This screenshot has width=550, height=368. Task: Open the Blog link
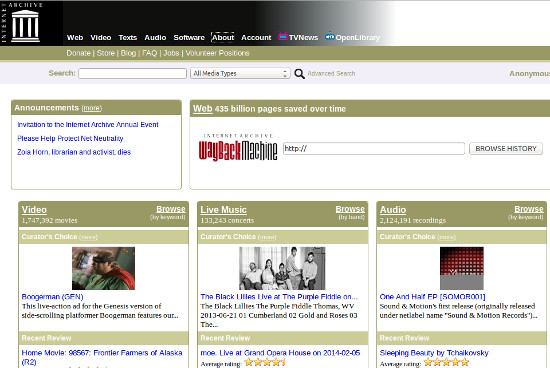(x=128, y=53)
